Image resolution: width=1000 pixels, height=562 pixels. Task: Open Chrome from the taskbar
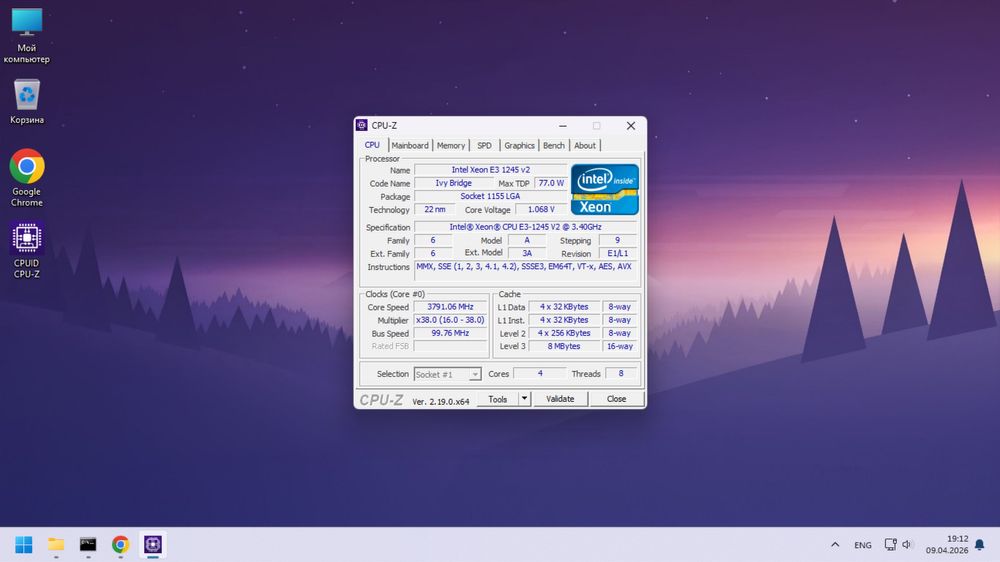pos(121,544)
